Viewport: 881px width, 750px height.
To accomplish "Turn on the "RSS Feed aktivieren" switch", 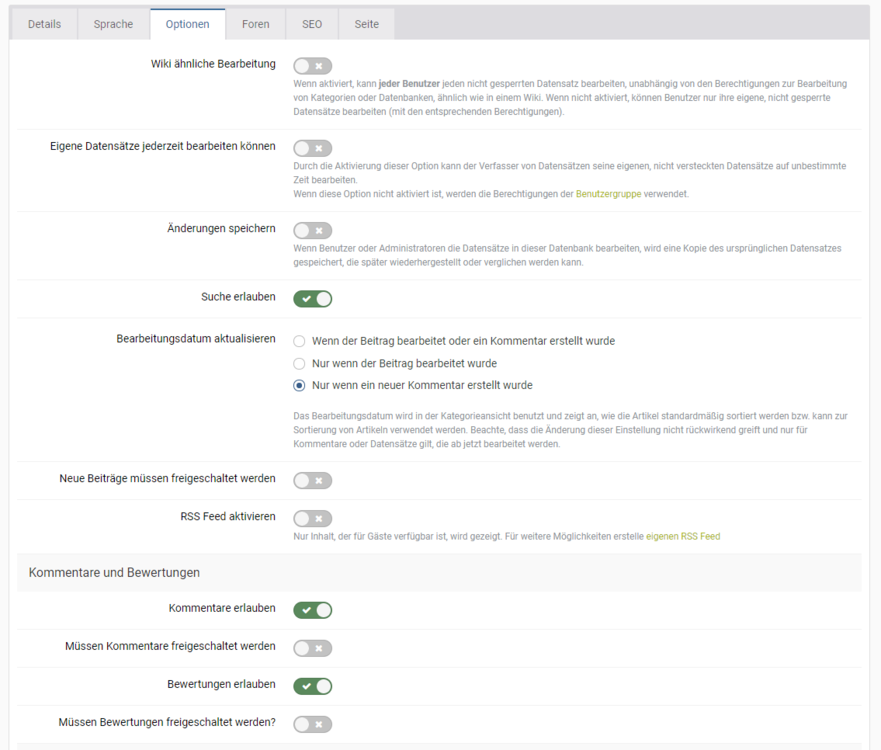I will coord(312,518).
